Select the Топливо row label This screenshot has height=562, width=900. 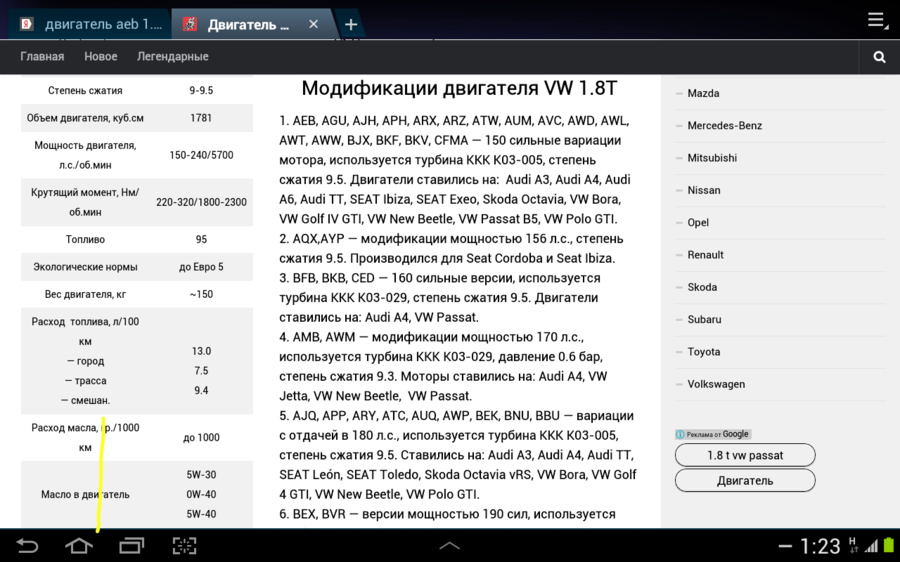pyautogui.click(x=85, y=239)
